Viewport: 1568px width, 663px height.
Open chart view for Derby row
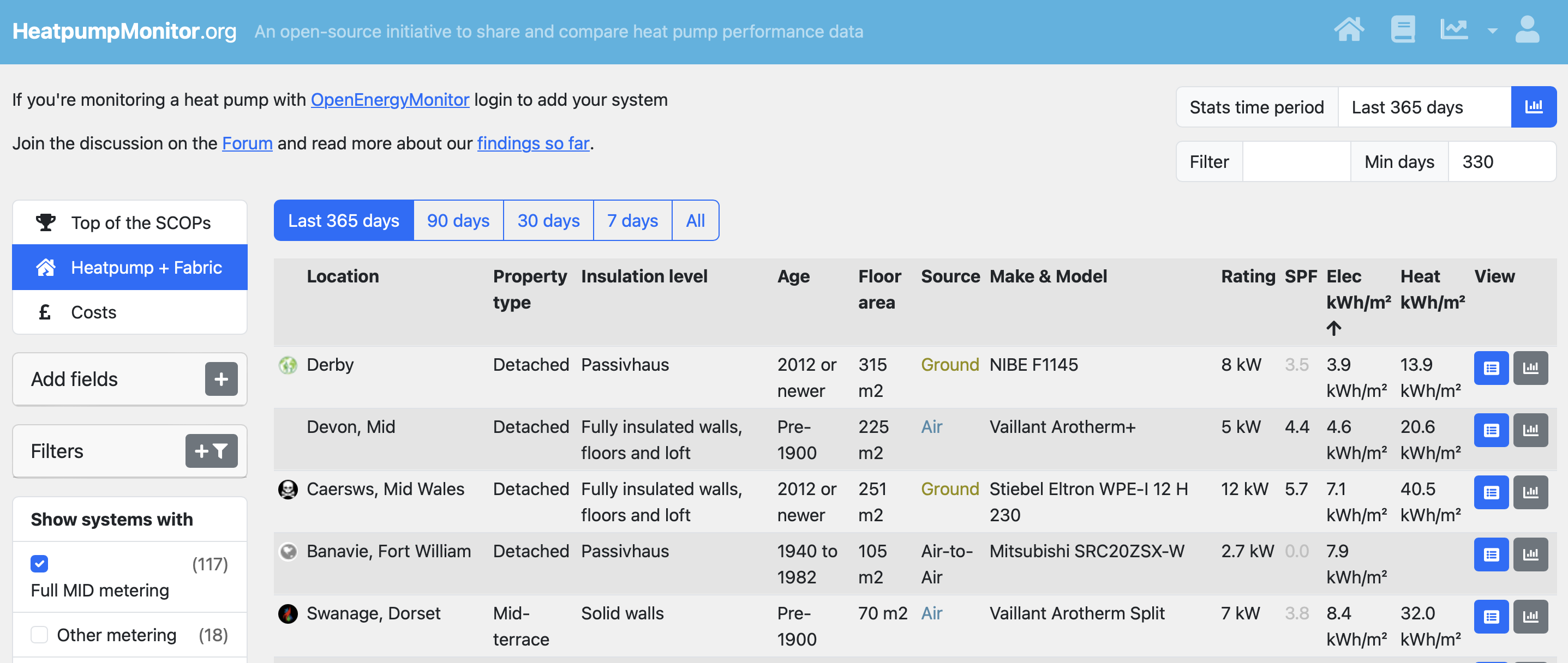tap(1530, 367)
